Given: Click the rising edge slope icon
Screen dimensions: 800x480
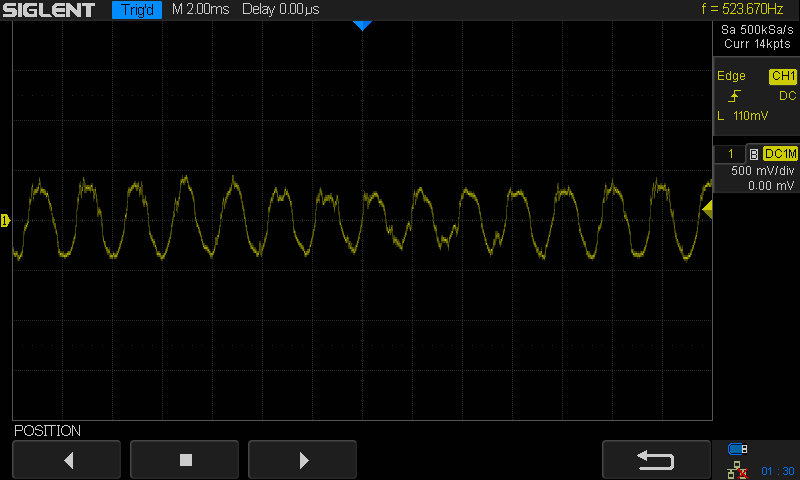Looking at the screenshot, I should [735, 96].
